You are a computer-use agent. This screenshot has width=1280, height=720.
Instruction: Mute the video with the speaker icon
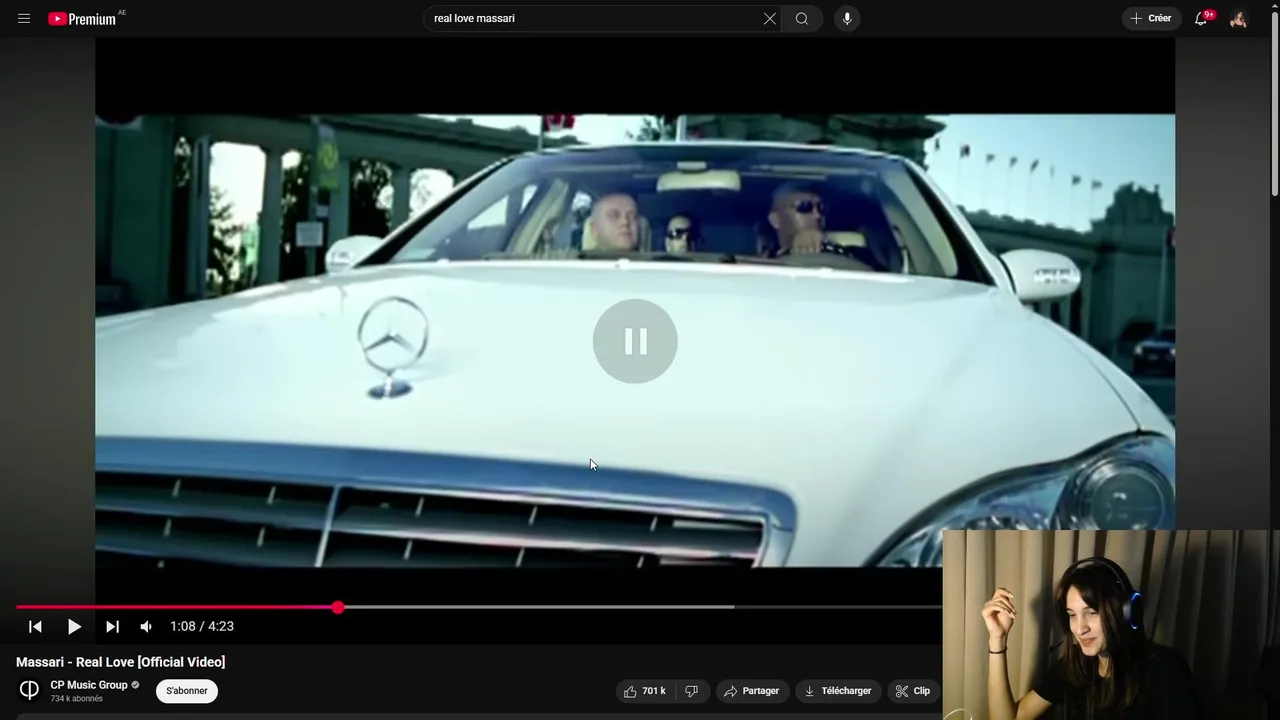[146, 626]
